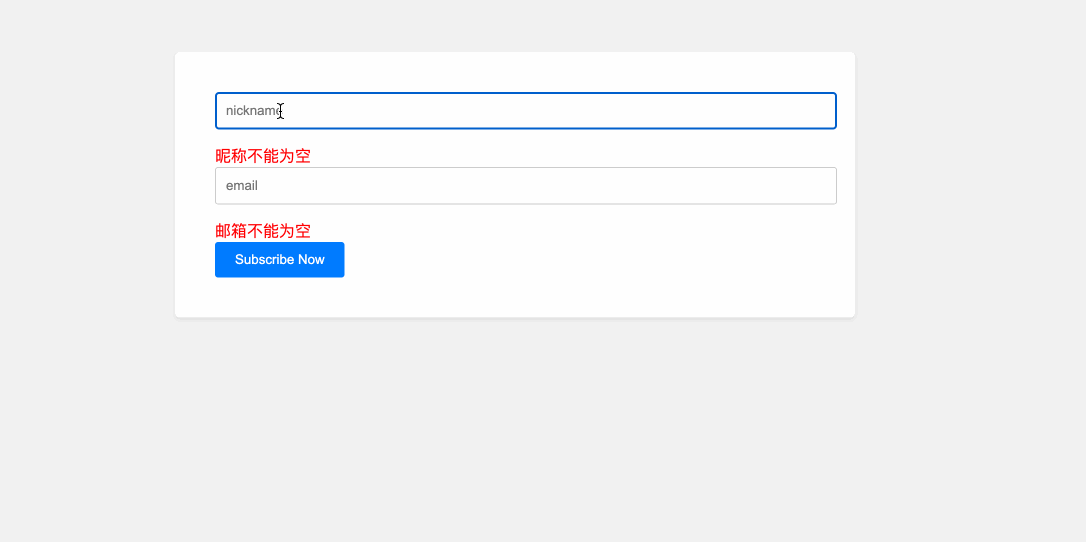Click the 'email' placeholder text
Viewport: 1086px width, 542px height.
(242, 186)
